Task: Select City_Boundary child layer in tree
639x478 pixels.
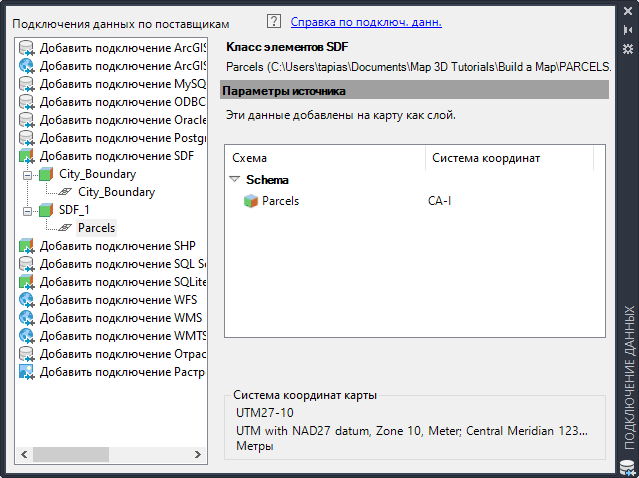Action: click(x=116, y=192)
